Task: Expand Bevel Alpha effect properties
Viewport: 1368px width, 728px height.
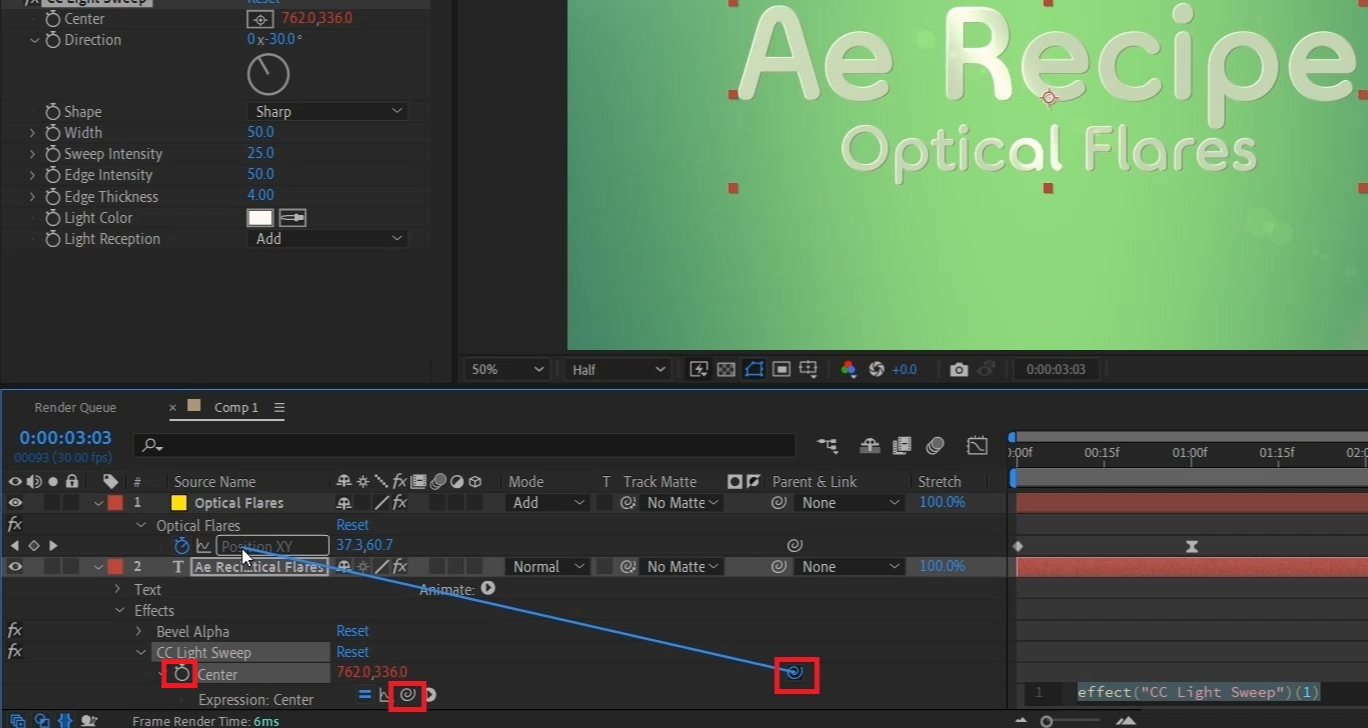Action: coord(139,631)
